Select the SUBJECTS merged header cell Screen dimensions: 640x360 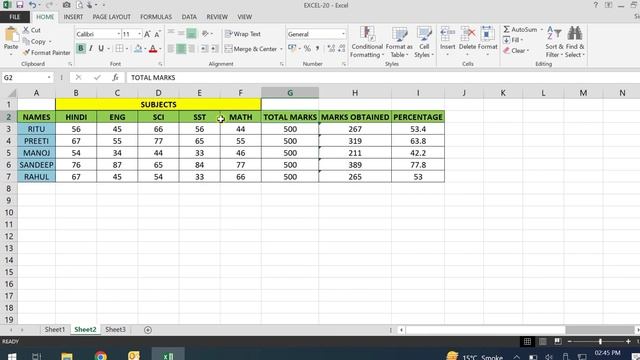point(158,104)
